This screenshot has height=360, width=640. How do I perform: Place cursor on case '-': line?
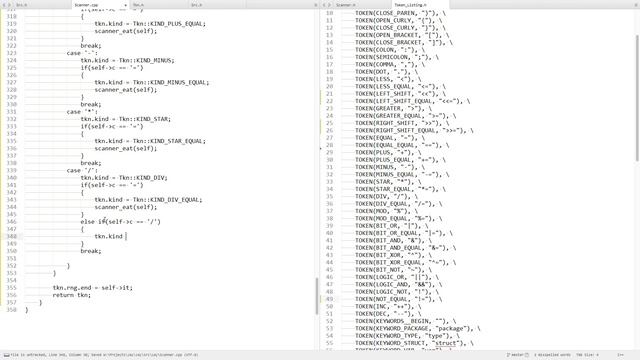click(82, 53)
